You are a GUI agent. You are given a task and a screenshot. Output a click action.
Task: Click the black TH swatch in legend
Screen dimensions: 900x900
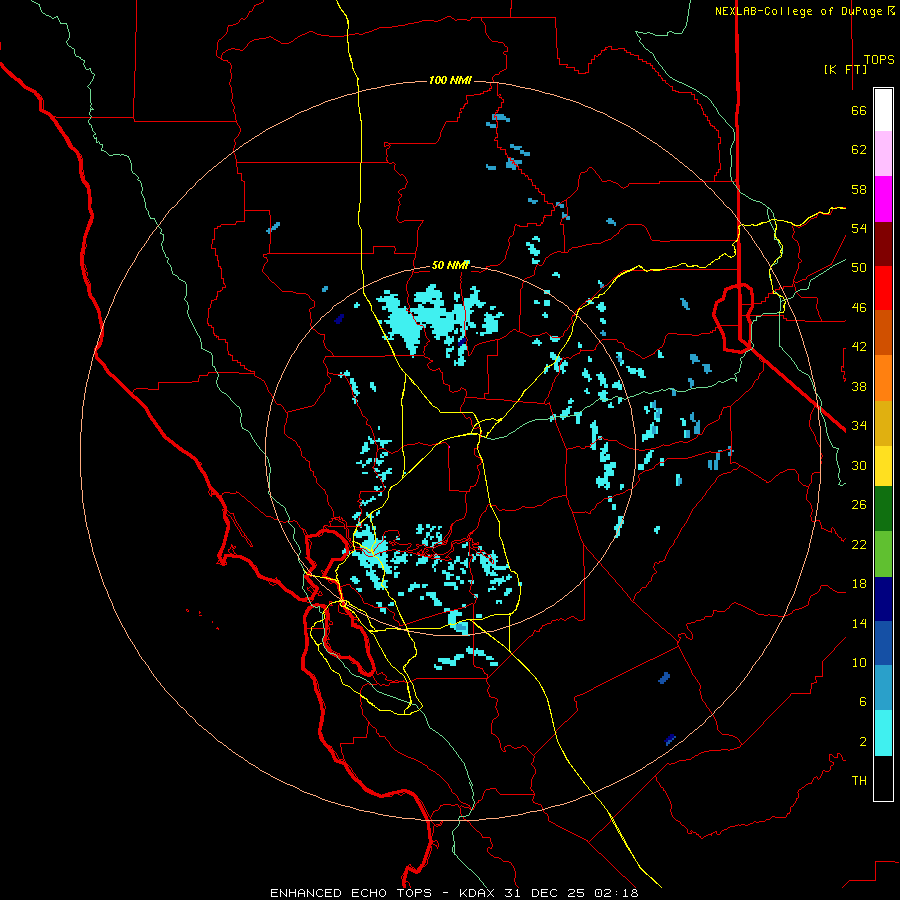[883, 778]
